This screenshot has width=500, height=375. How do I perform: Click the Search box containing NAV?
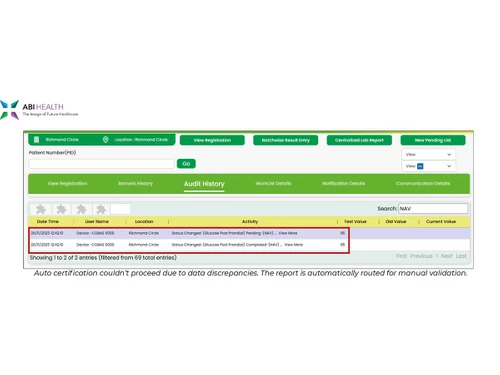(433, 209)
